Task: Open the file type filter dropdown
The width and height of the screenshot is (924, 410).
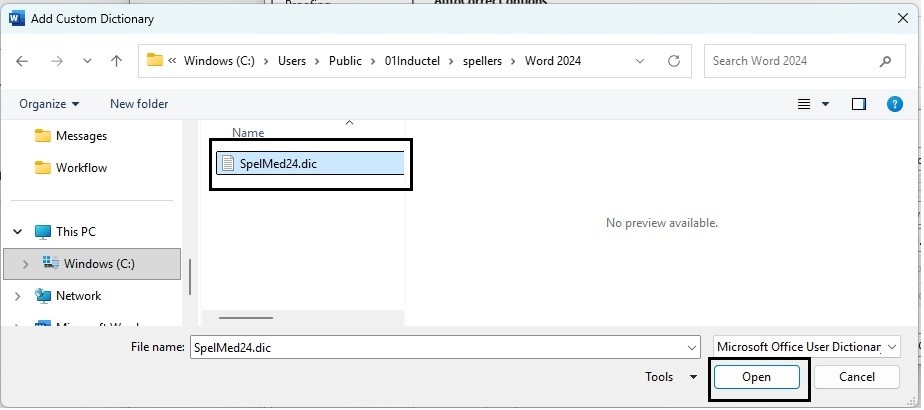Action: (806, 347)
